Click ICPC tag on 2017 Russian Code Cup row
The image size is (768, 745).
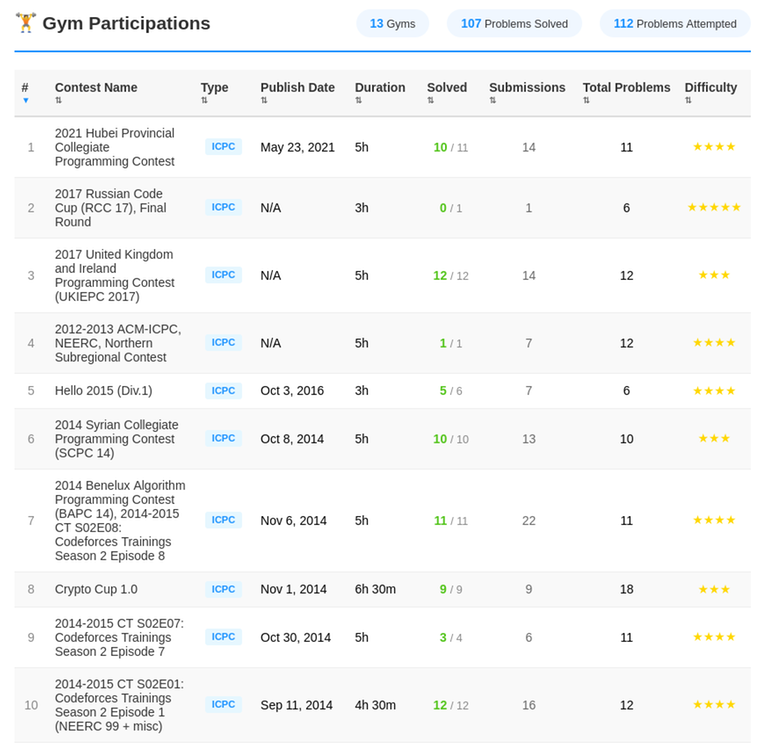click(223, 208)
